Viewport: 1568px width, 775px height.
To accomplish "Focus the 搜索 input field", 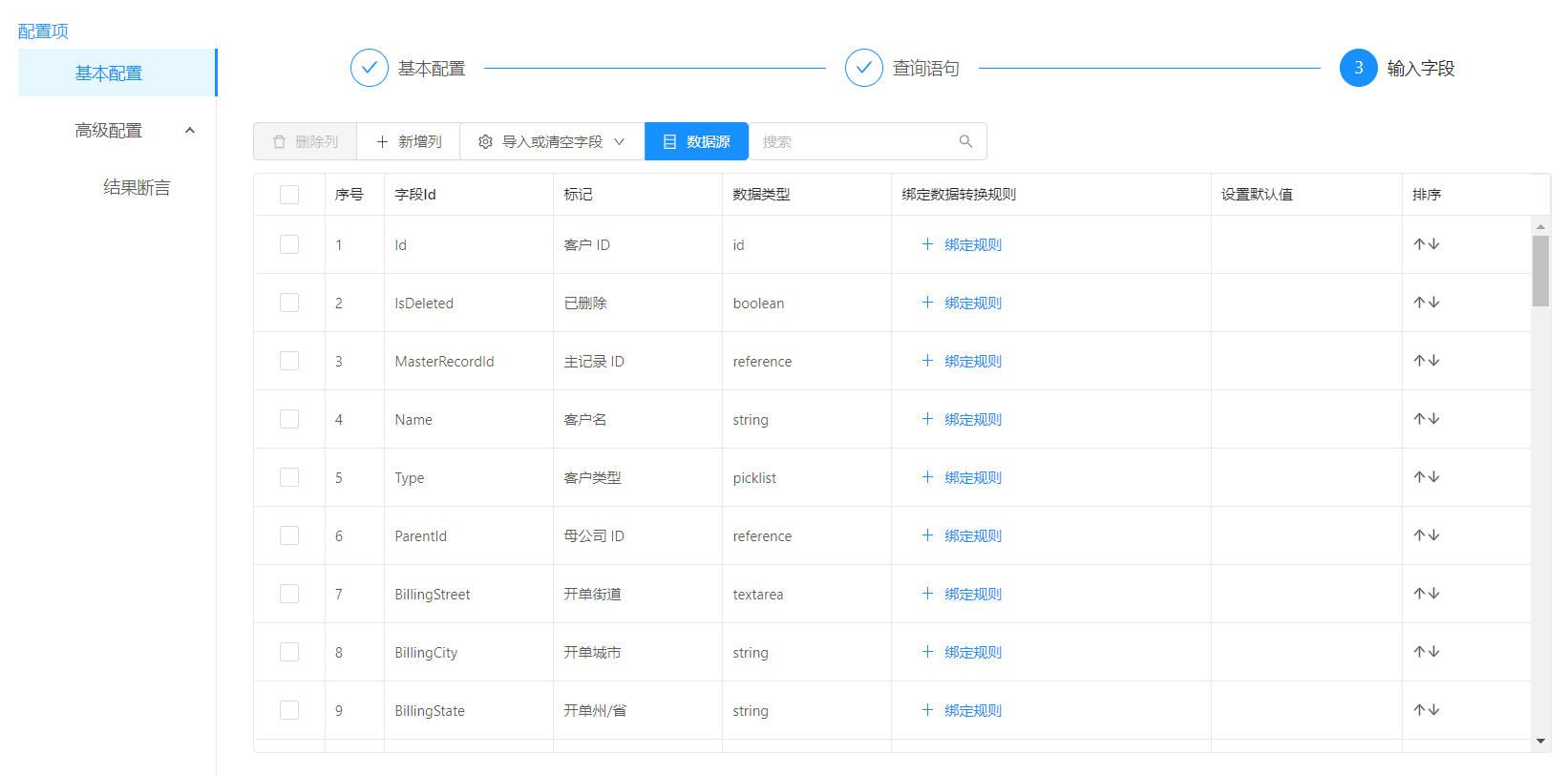I will 855,141.
